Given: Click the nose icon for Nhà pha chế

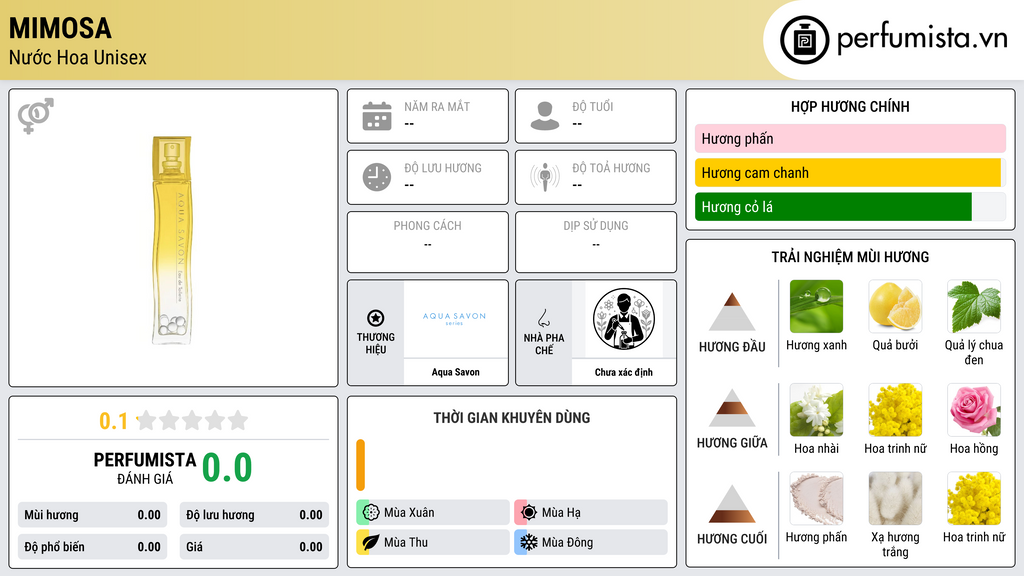Looking at the screenshot, I should click(543, 318).
